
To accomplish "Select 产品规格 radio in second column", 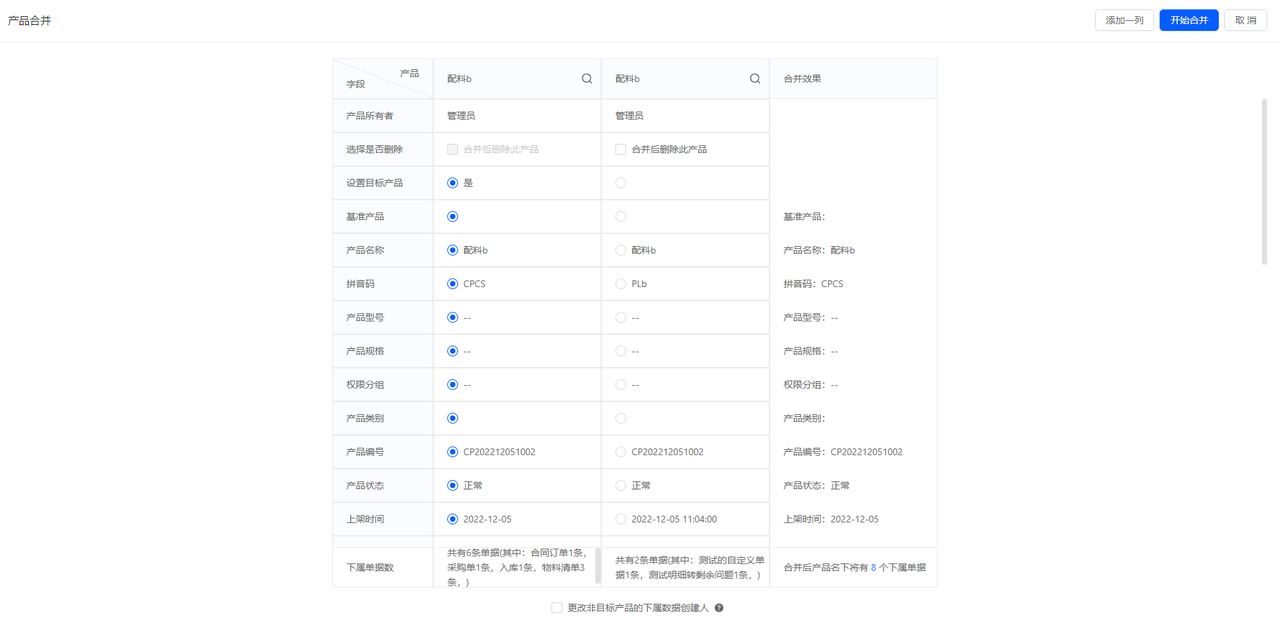I will pos(621,351).
